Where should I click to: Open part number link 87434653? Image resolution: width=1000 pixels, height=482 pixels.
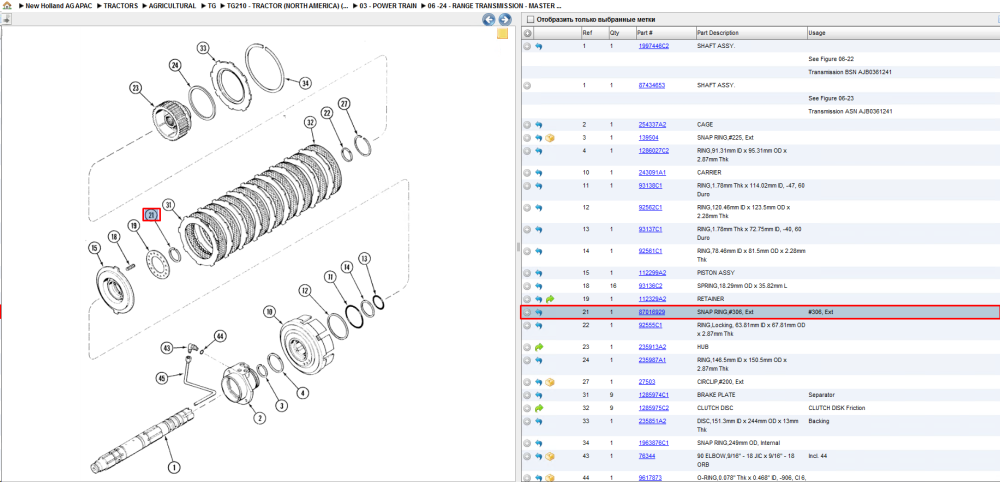coord(652,85)
